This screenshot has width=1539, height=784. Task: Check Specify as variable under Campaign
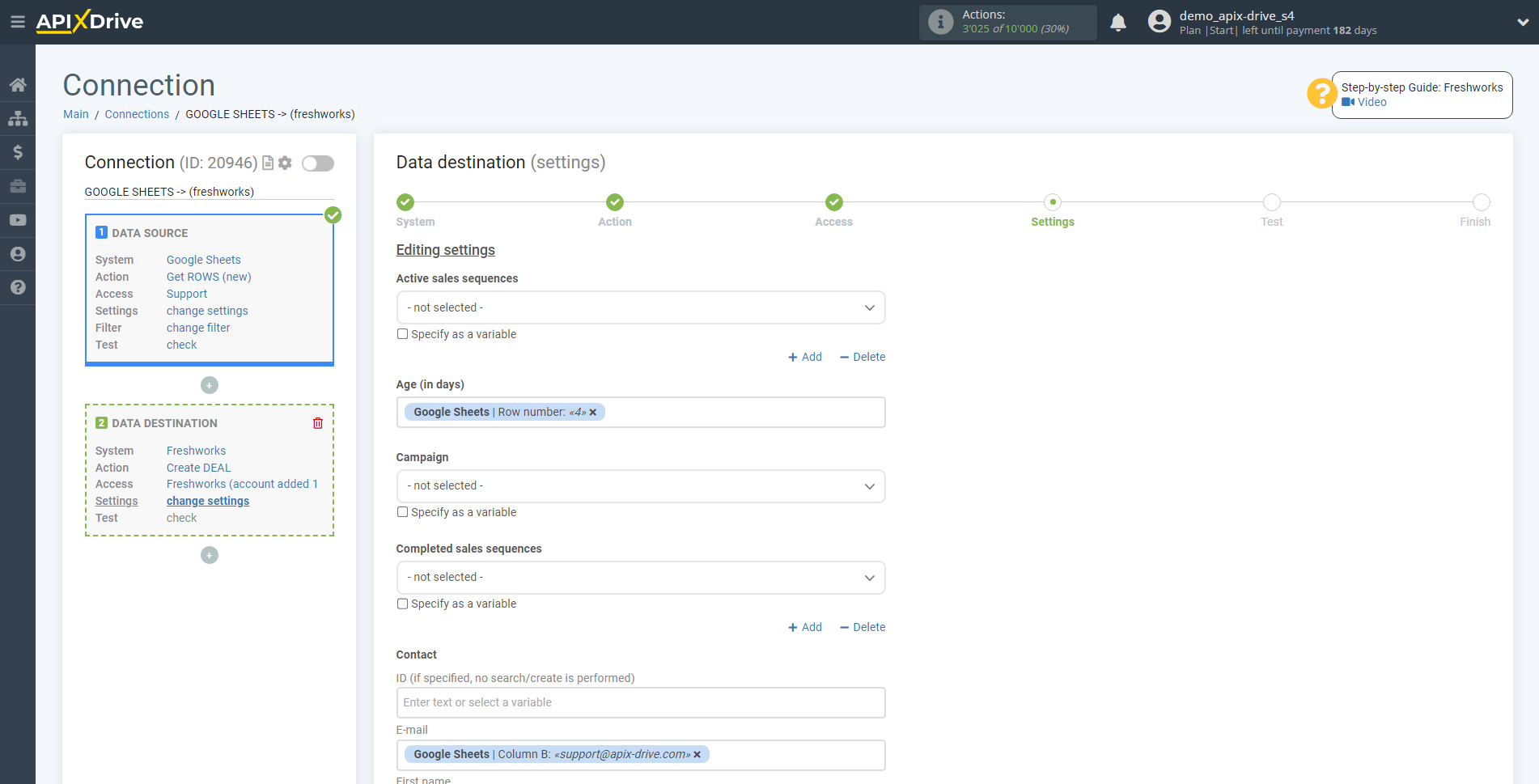[x=402, y=512]
